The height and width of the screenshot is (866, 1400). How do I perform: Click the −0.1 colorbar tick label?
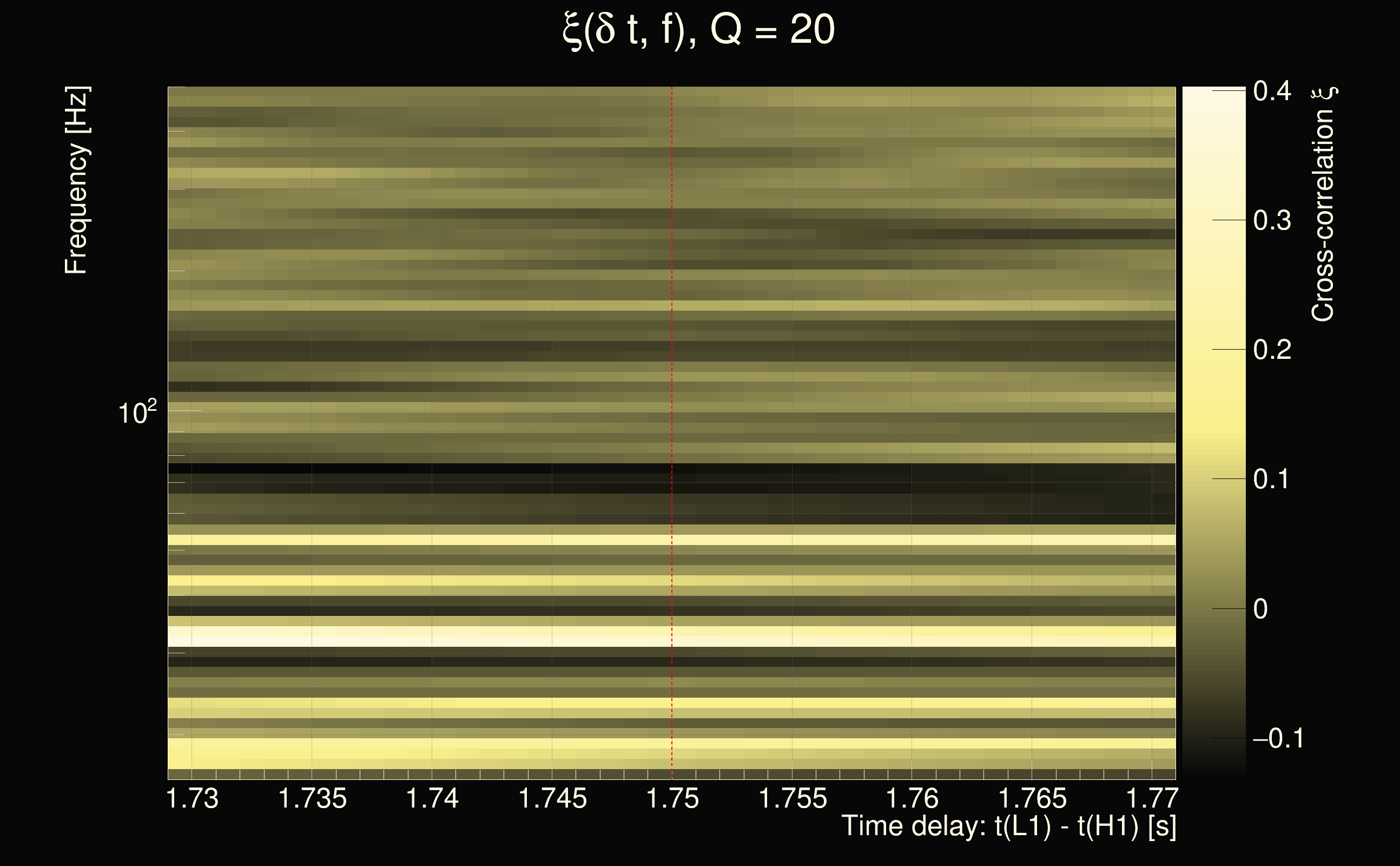[1278, 738]
